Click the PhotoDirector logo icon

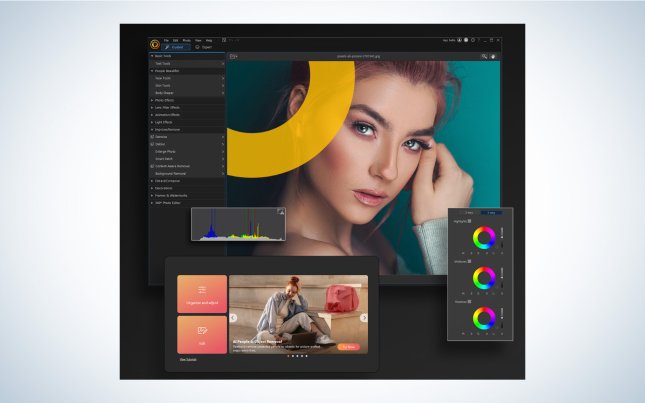(156, 44)
